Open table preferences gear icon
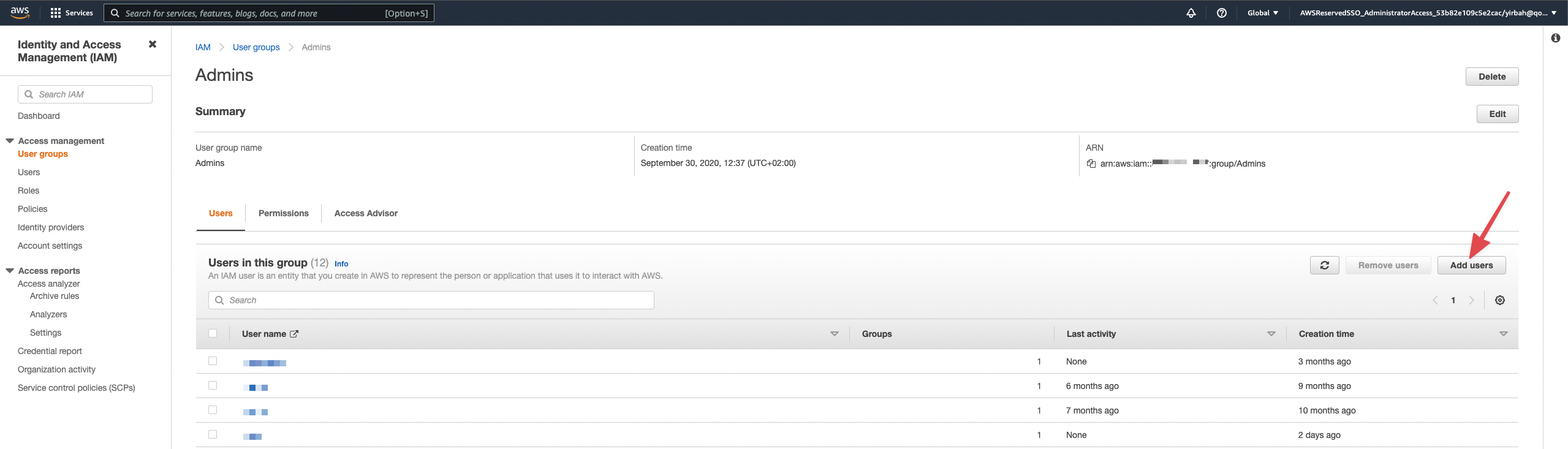The width and height of the screenshot is (1568, 449). [x=1499, y=300]
